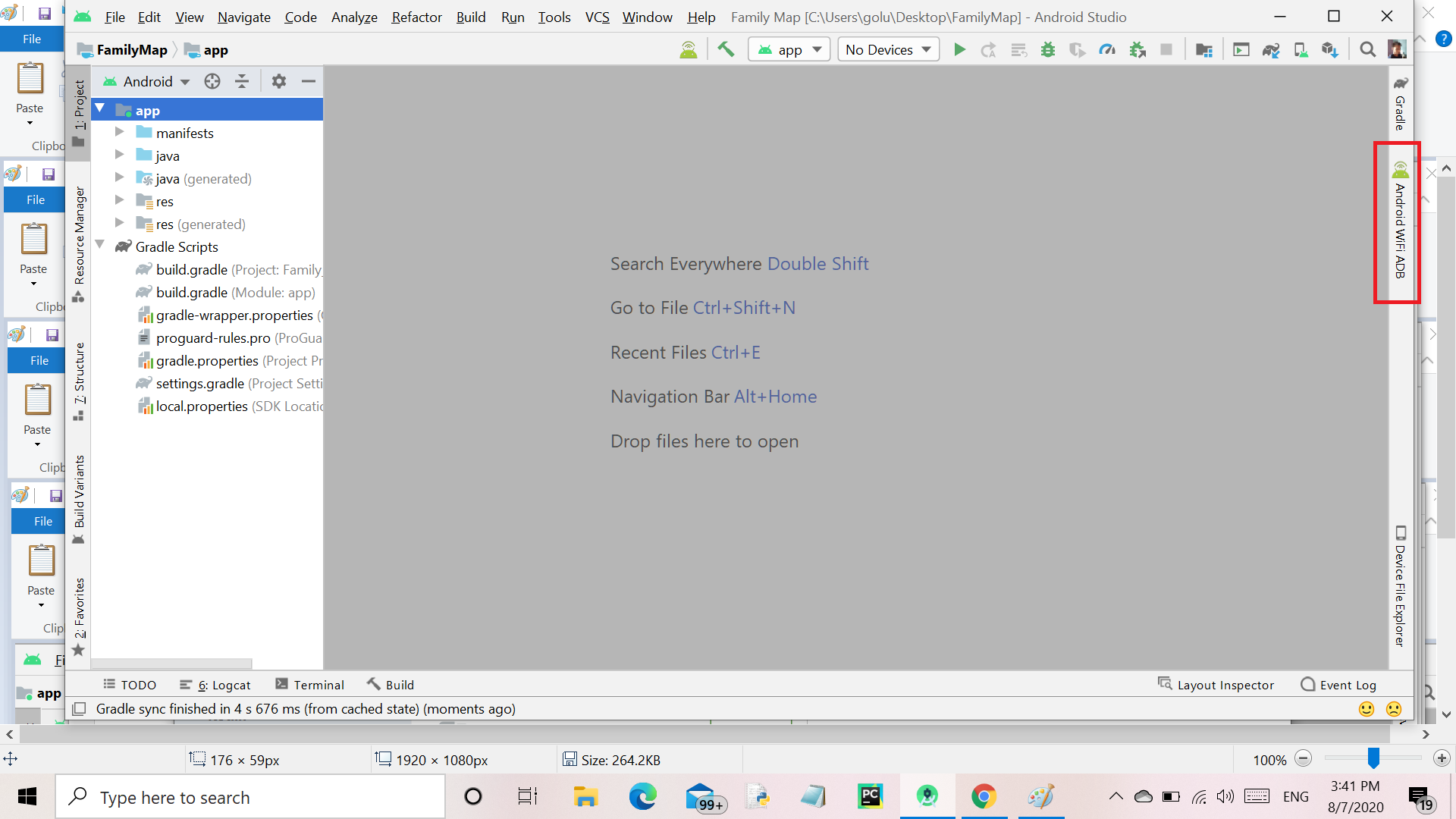1456x819 pixels.
Task: Toggle the Structure panel on left sidebar
Action: coord(78,370)
